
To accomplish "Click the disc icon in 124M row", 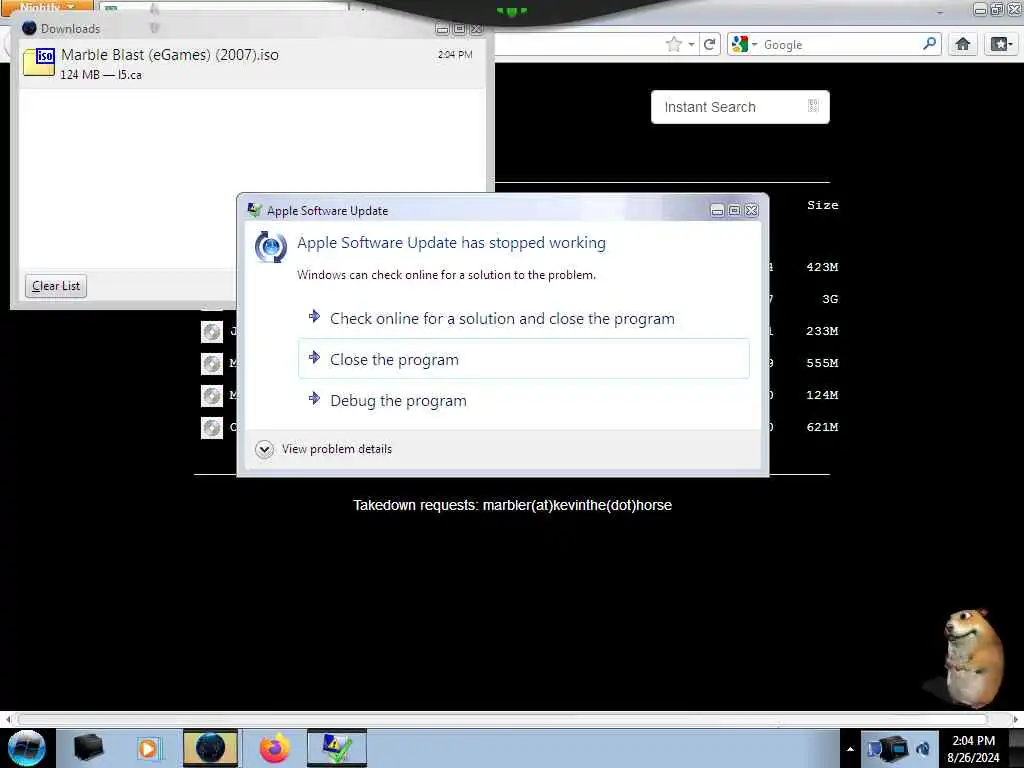I will [212, 396].
